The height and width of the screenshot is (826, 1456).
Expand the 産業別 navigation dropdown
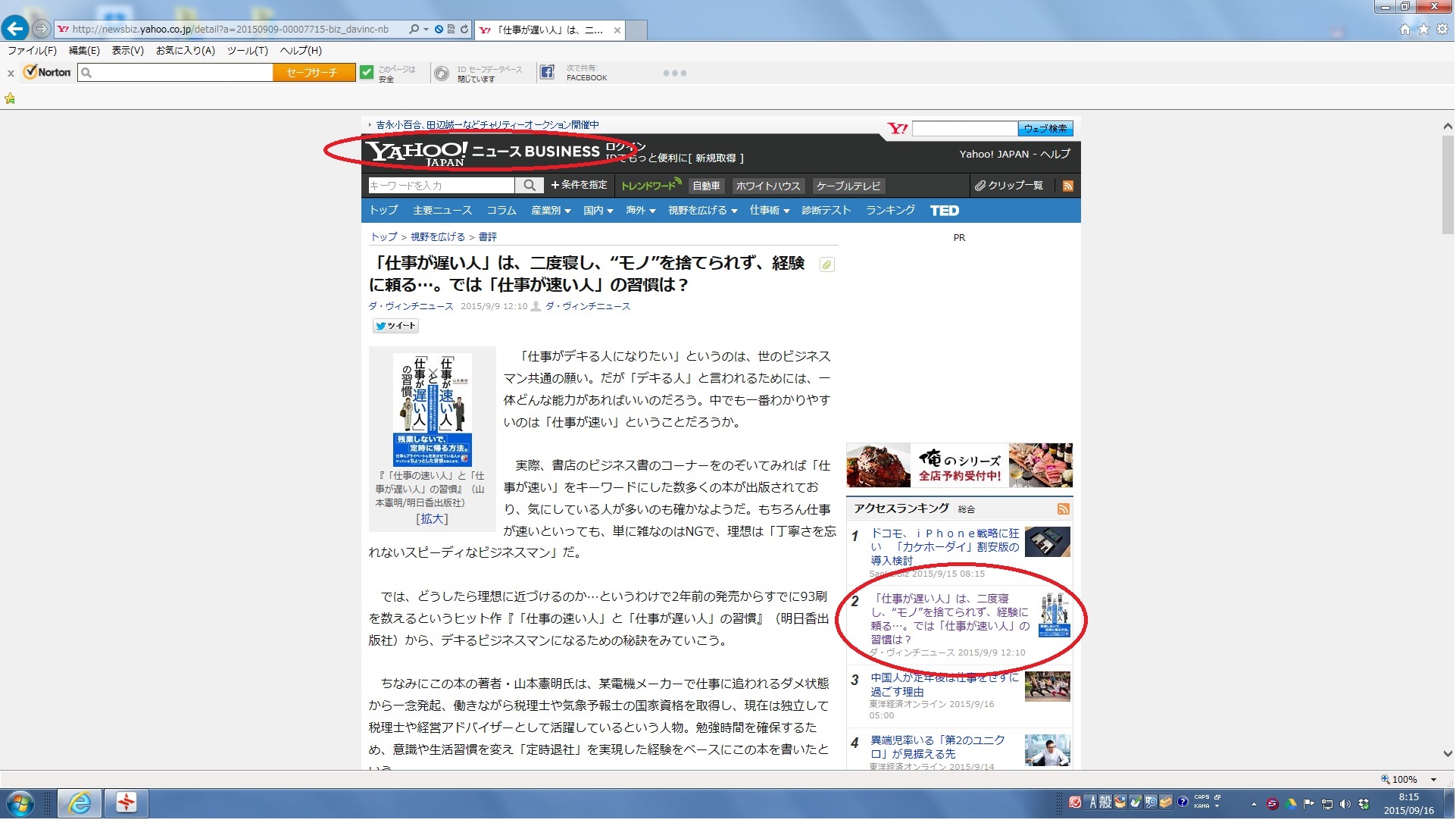click(x=551, y=211)
